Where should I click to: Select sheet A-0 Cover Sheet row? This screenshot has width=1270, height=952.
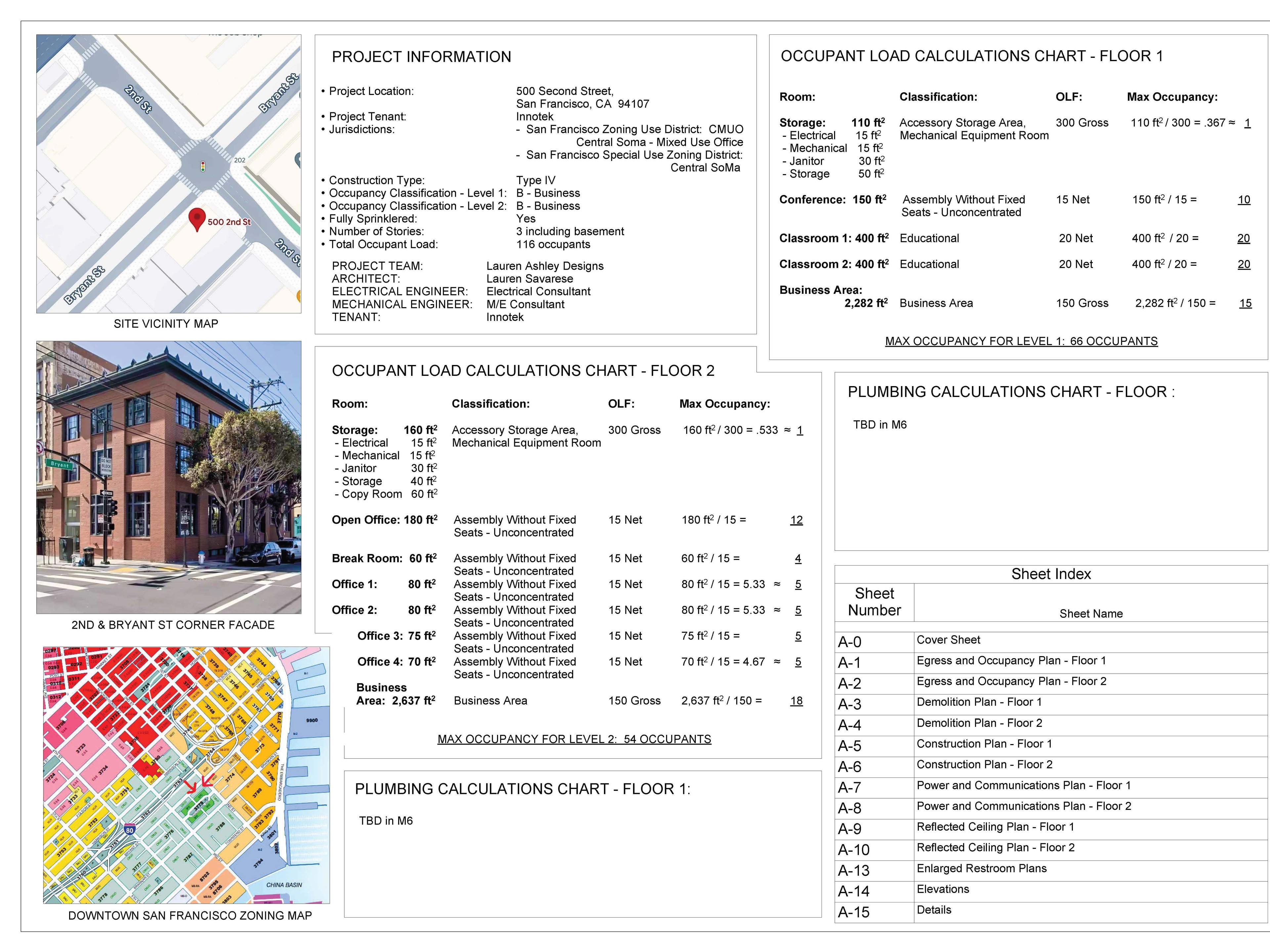[x=949, y=640]
